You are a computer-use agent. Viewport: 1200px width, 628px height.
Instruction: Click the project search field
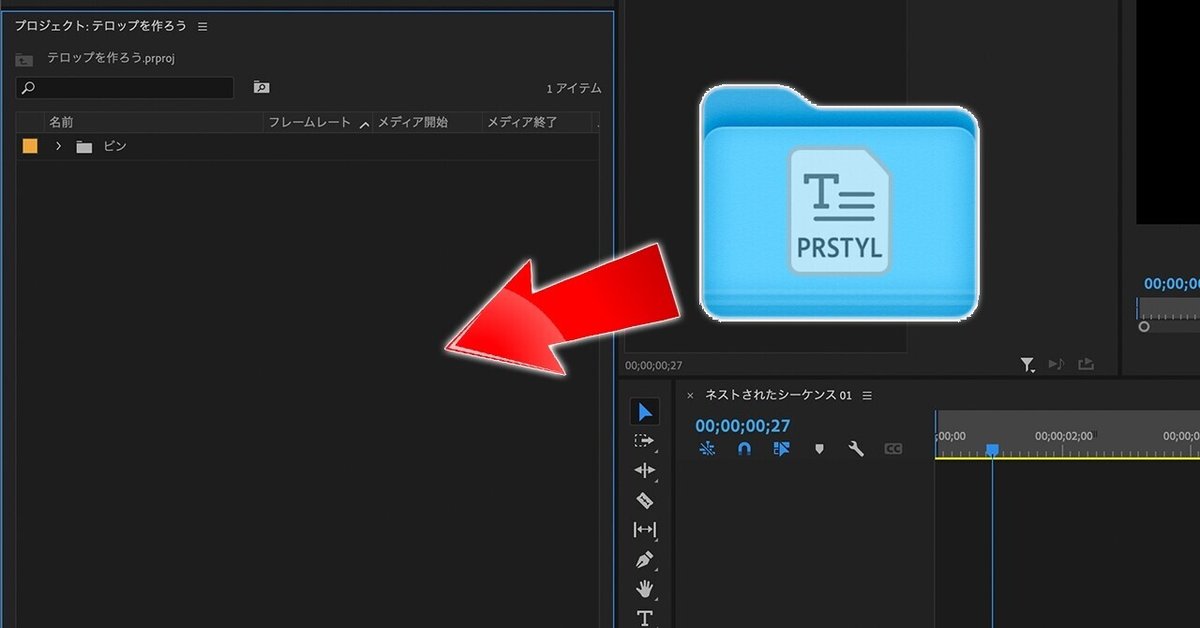125,88
